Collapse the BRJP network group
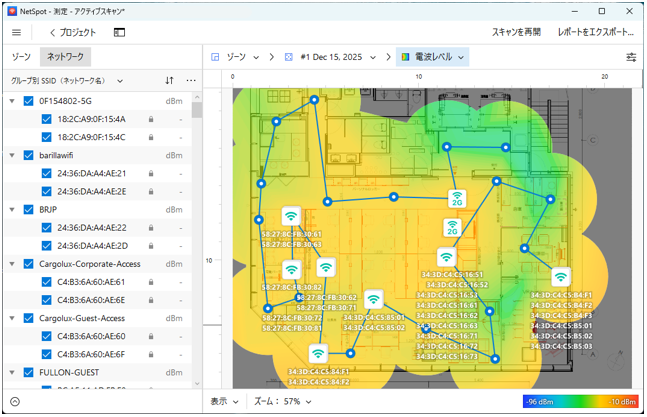Screen dimensions: 647x417 (x=11, y=210)
